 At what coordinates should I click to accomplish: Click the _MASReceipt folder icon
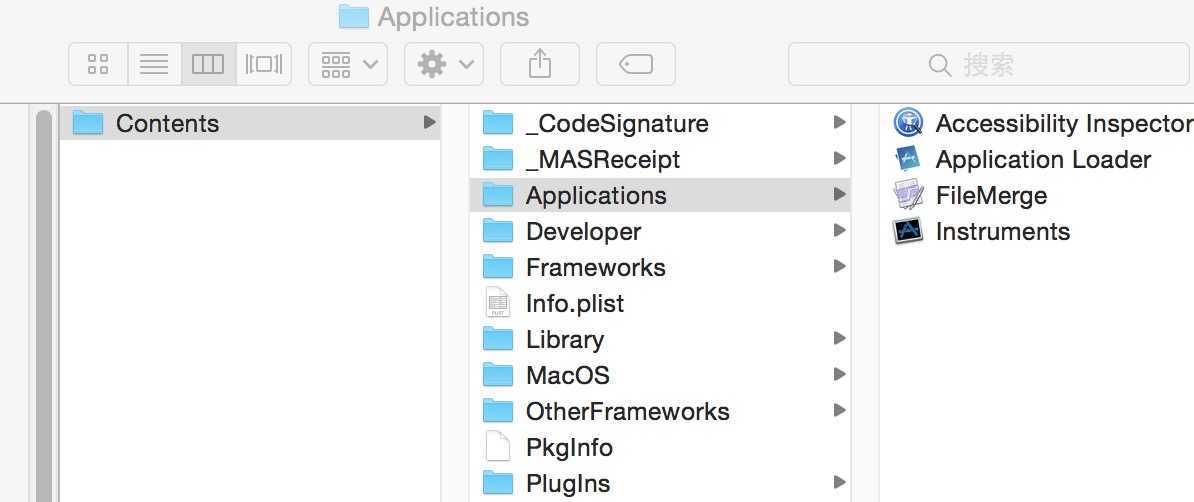(498, 158)
